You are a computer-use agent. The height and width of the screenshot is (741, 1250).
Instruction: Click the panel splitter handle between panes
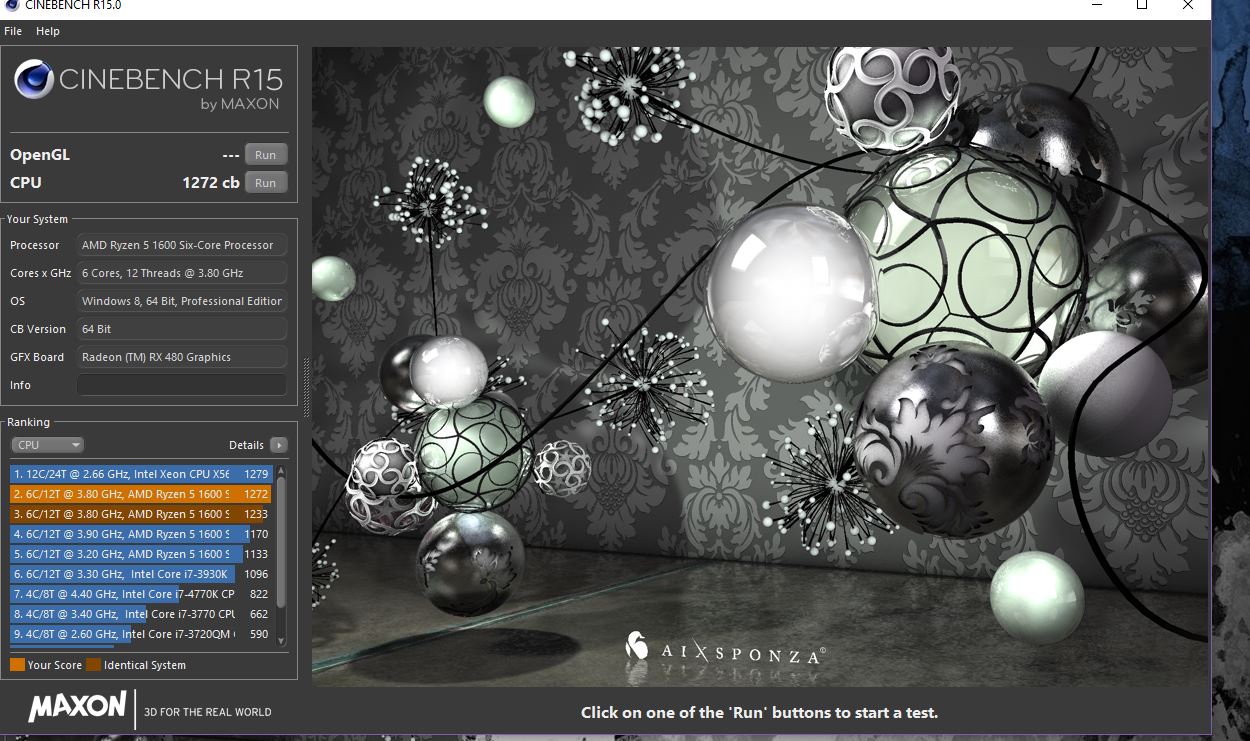tap(305, 387)
